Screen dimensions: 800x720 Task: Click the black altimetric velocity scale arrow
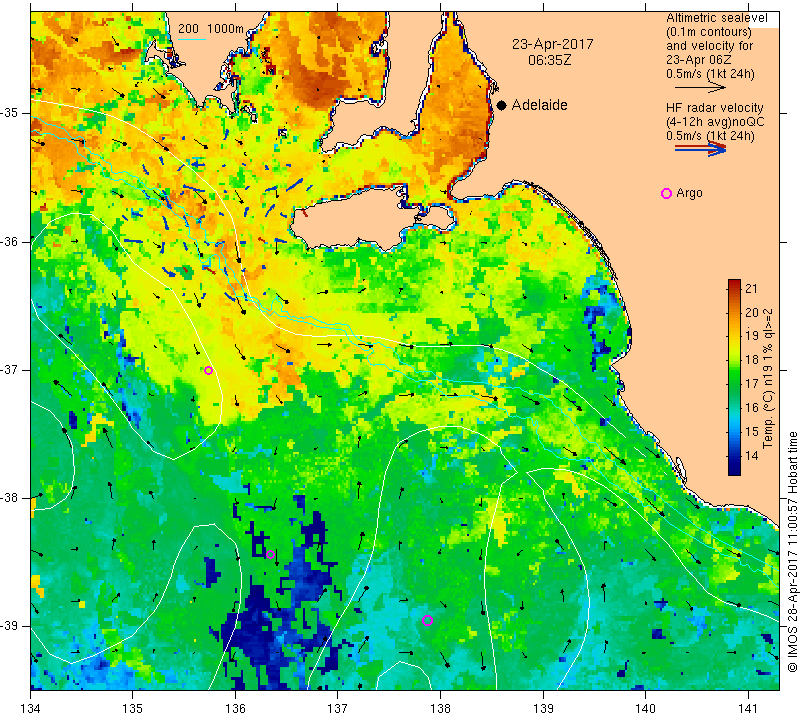click(x=700, y=87)
